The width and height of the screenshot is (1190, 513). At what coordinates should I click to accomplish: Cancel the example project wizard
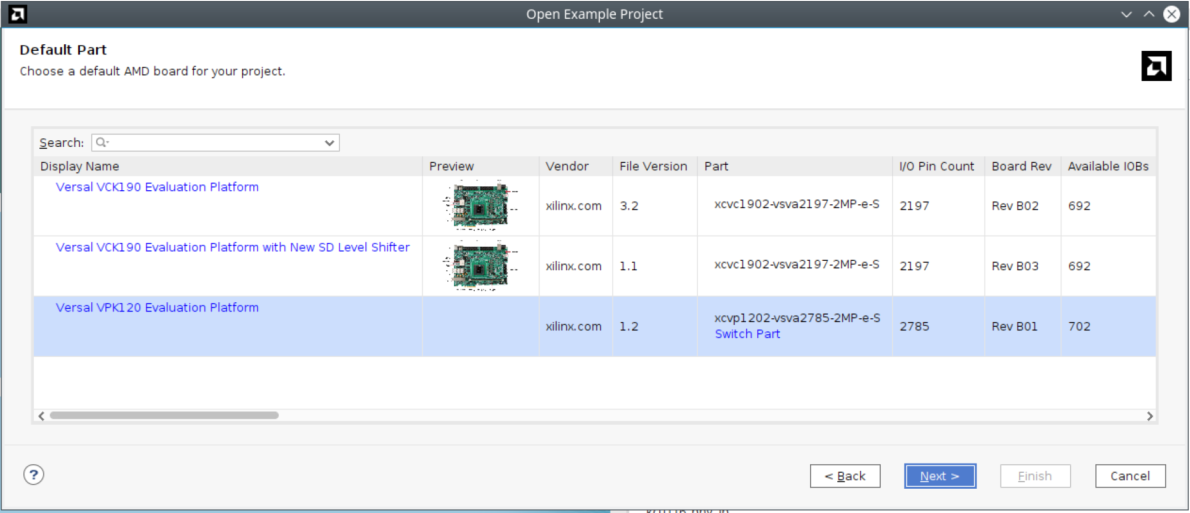(x=1130, y=476)
